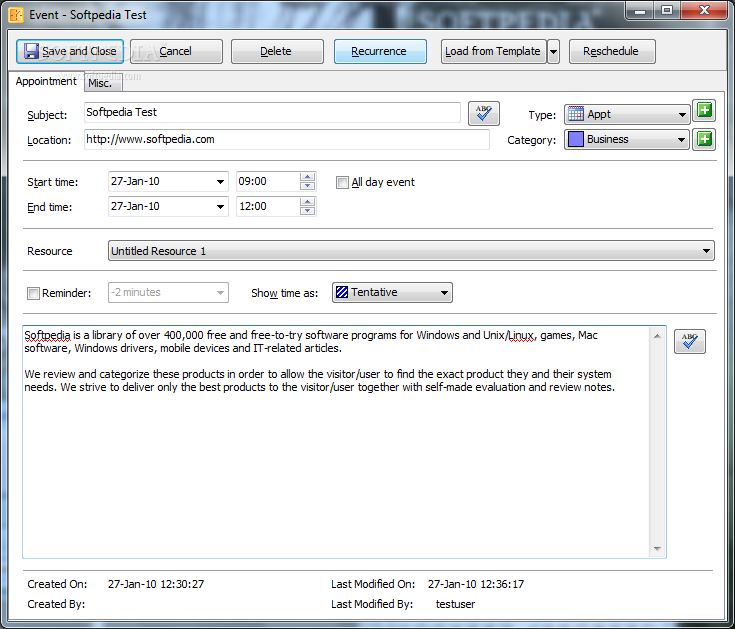The width and height of the screenshot is (735, 629).
Task: Click the Tentative striped pattern icon
Action: (x=342, y=292)
